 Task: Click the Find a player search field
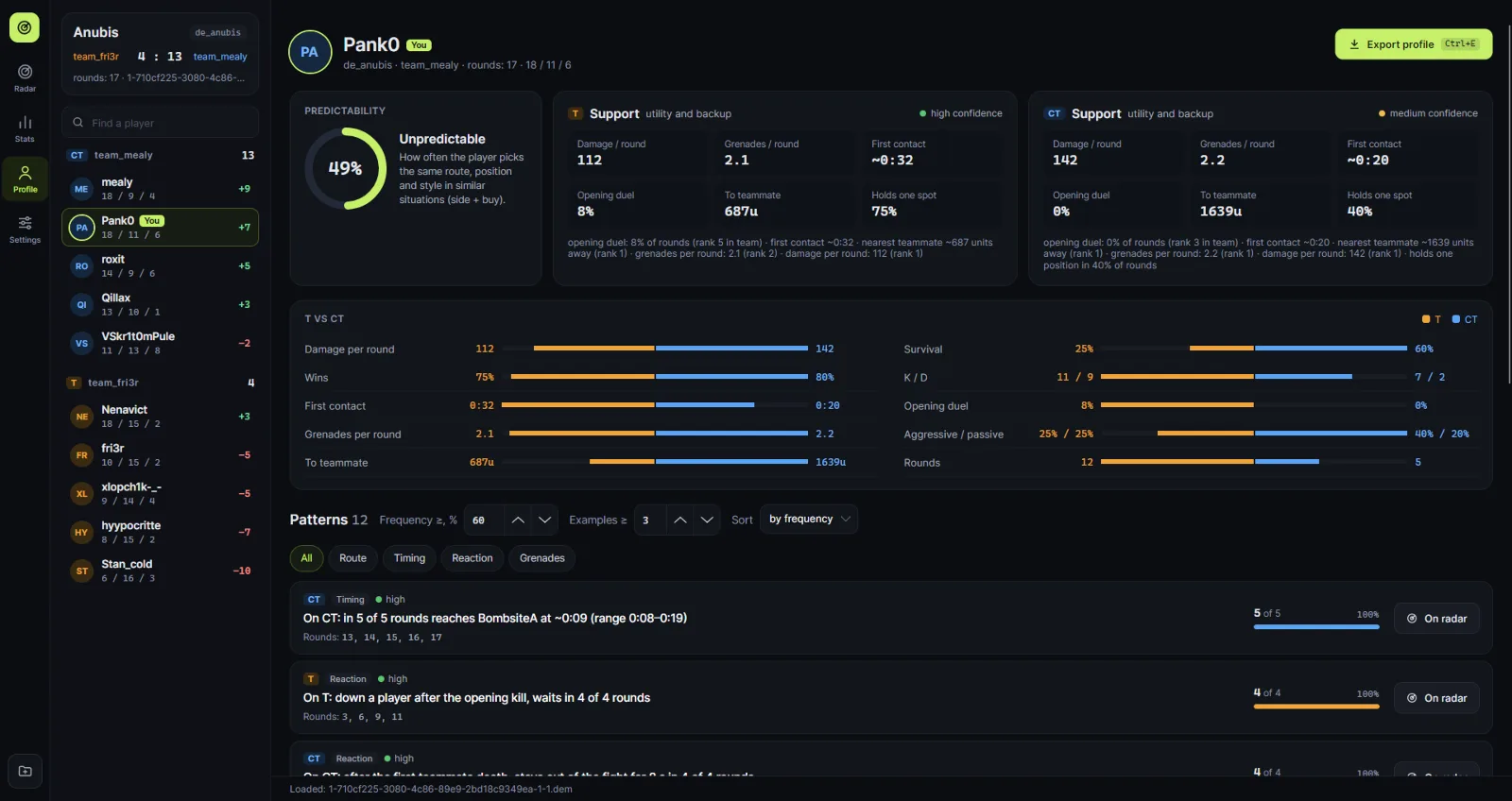[x=161, y=123]
